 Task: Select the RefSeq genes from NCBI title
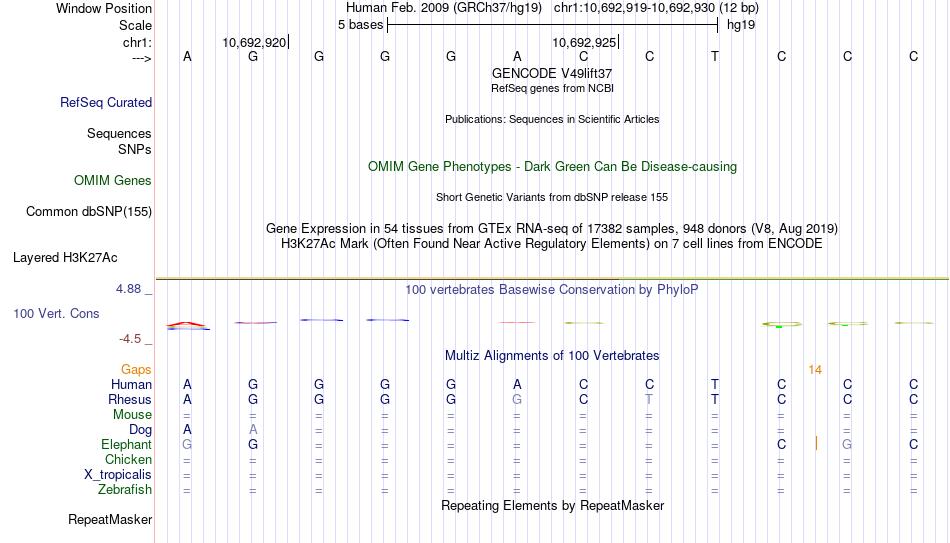(x=552, y=88)
